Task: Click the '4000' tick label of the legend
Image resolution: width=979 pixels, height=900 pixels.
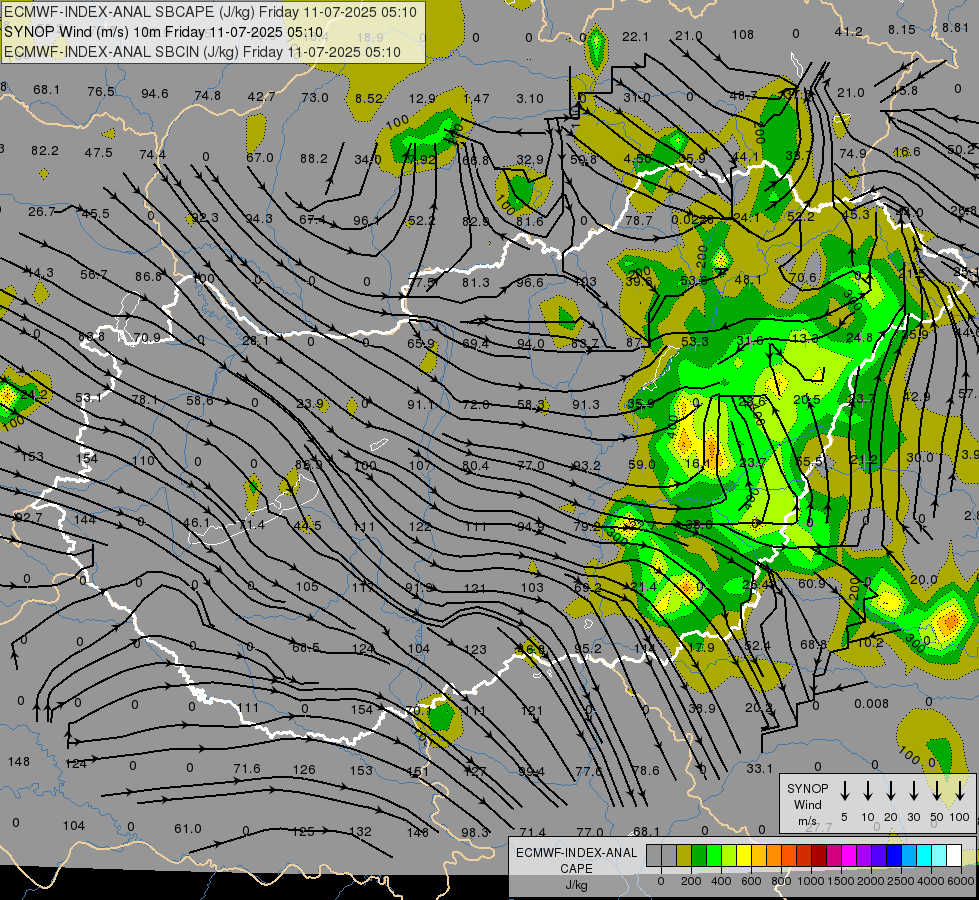Action: coord(931,881)
